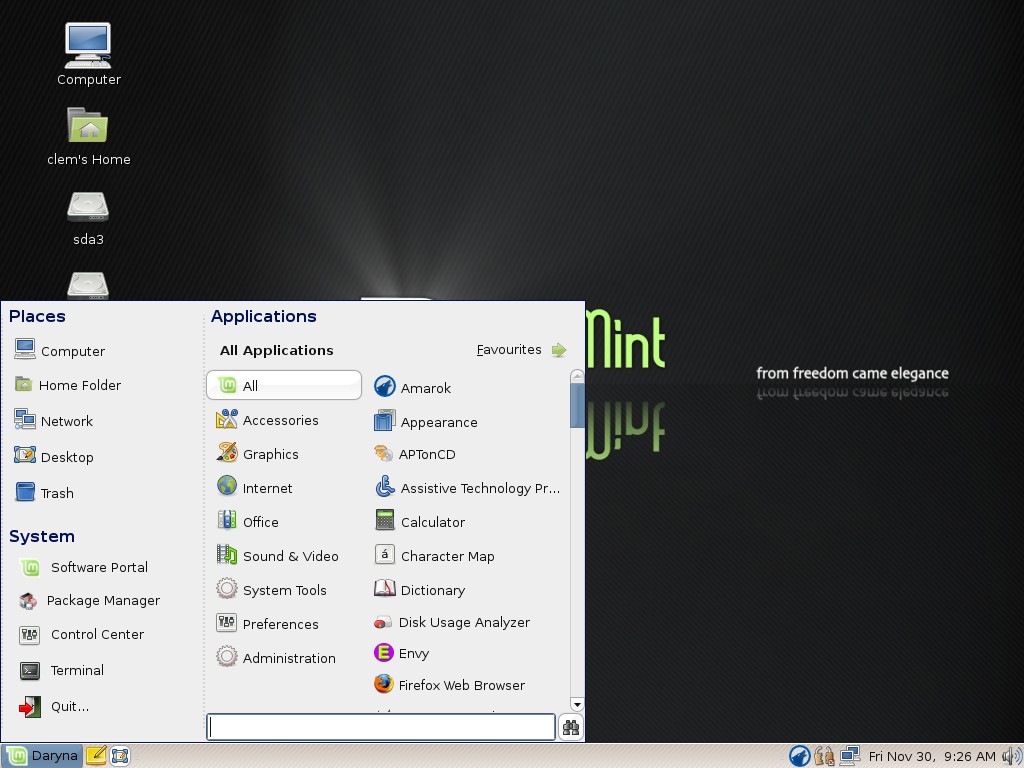The height and width of the screenshot is (768, 1024).
Task: Click the Amarok icon in the applications list
Action: click(385, 387)
